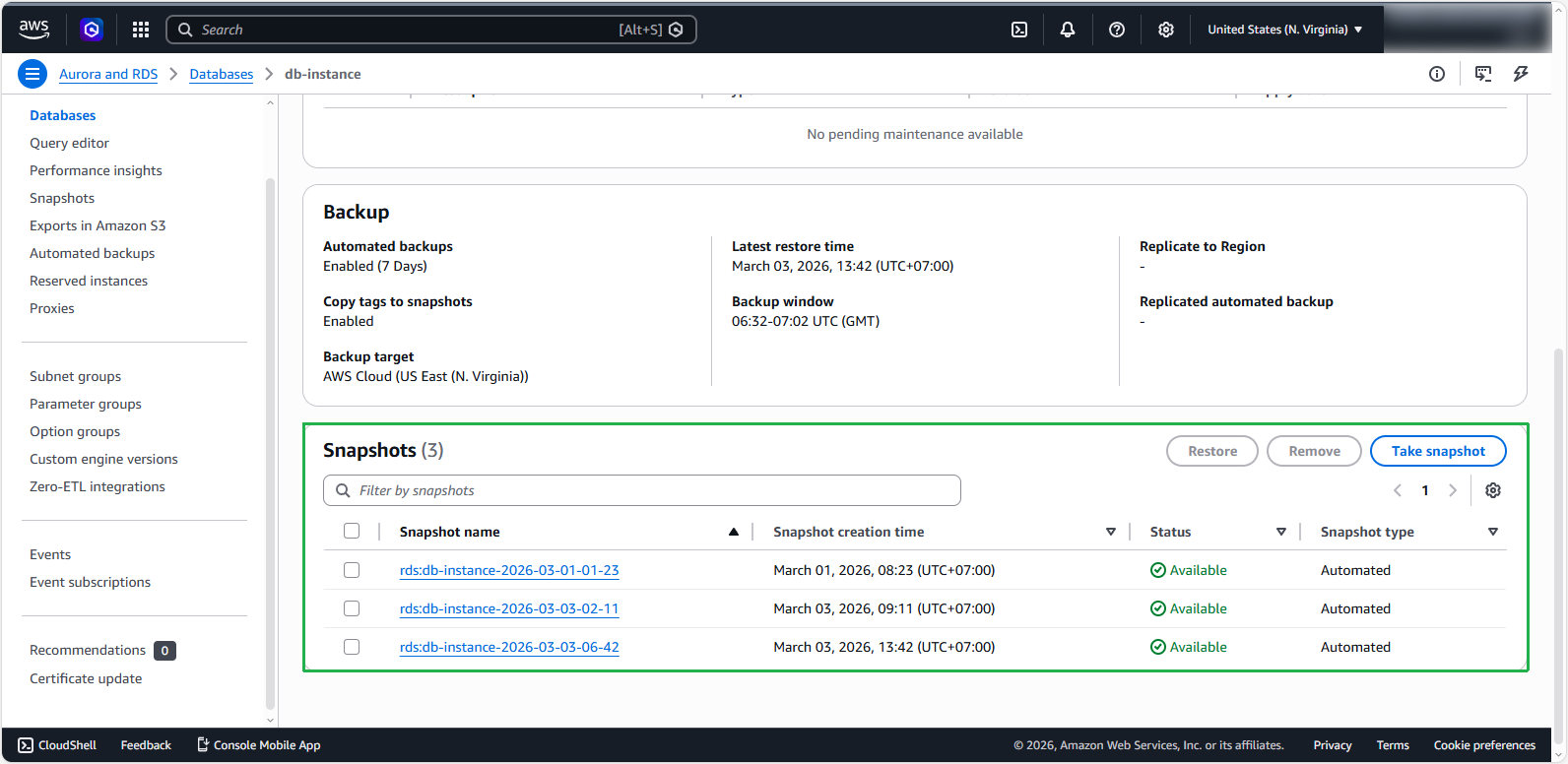Open Snapshots in the sidebar
Image resolution: width=1568 pixels, height=764 pixels.
62,198
